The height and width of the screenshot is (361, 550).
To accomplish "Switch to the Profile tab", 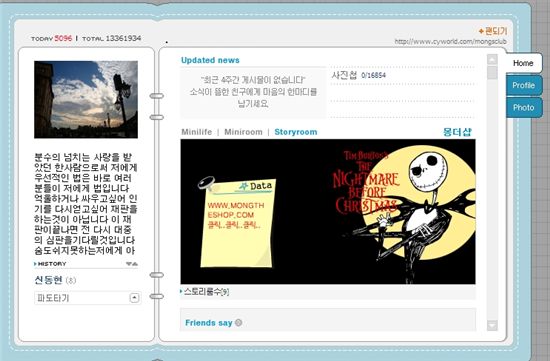I will [x=524, y=85].
